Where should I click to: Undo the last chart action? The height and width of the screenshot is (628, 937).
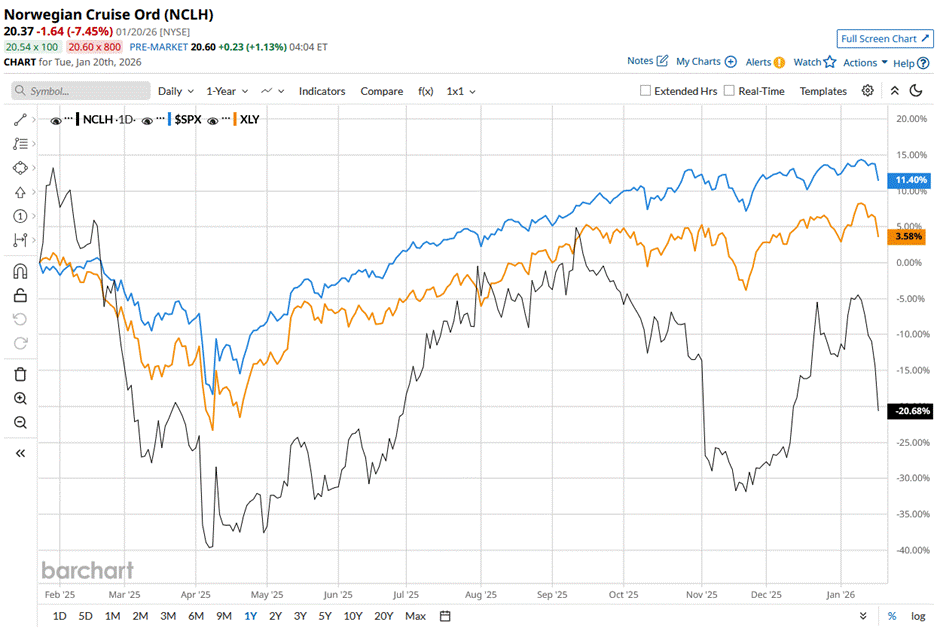click(x=20, y=319)
